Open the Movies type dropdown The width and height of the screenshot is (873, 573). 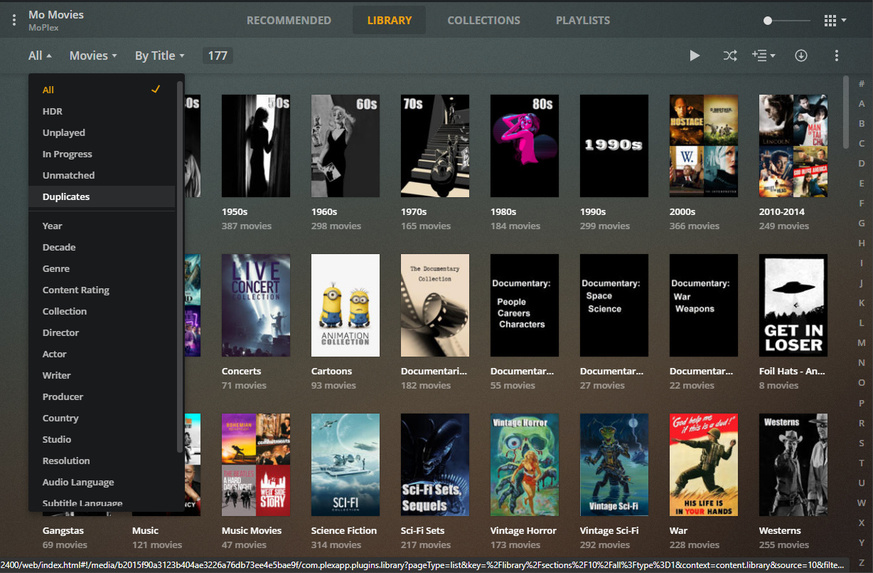tap(93, 56)
